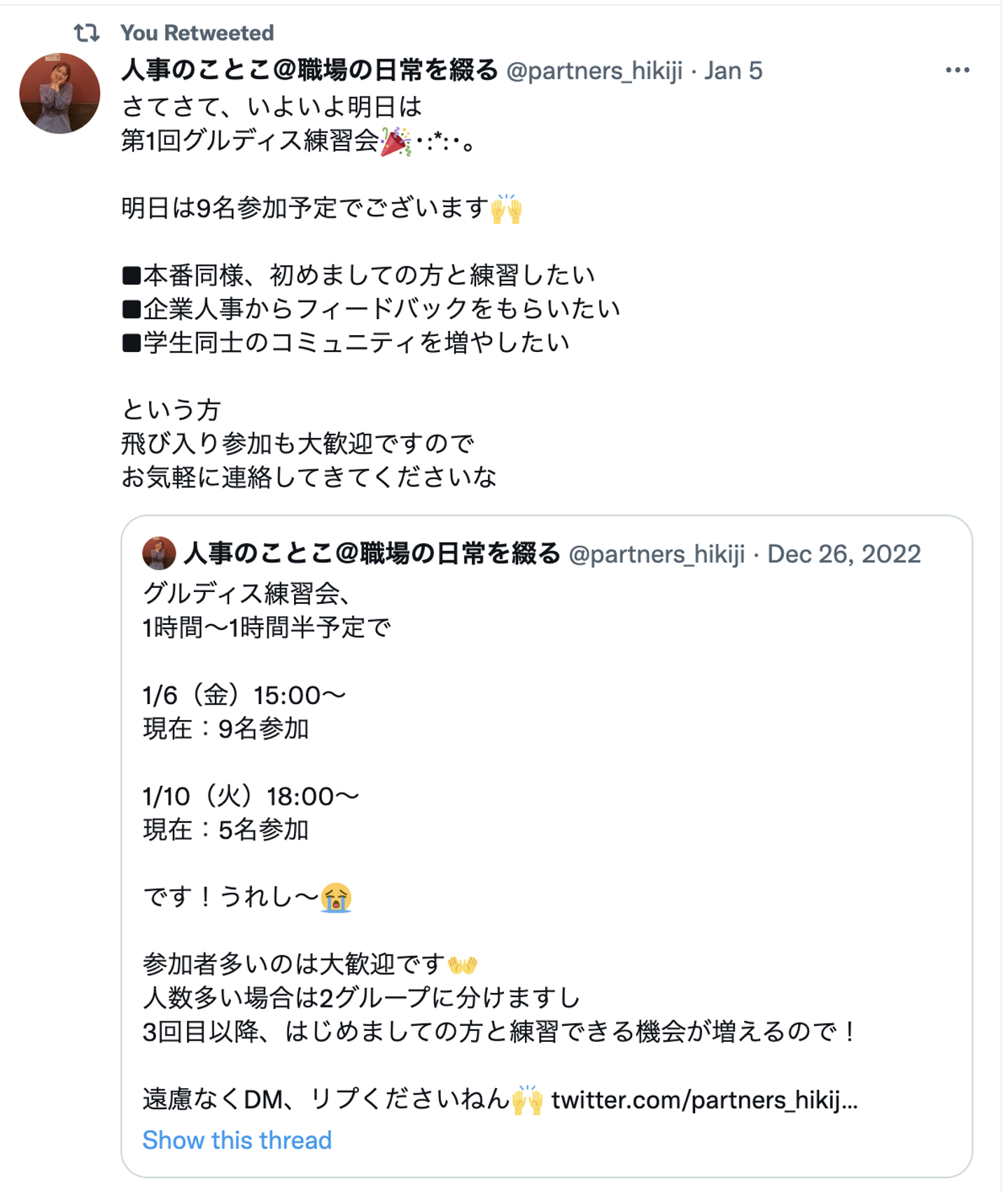Screen dimensions: 1008x1191
Task: Open the twitter.com/partners_hikij… link
Action: click(x=703, y=1100)
